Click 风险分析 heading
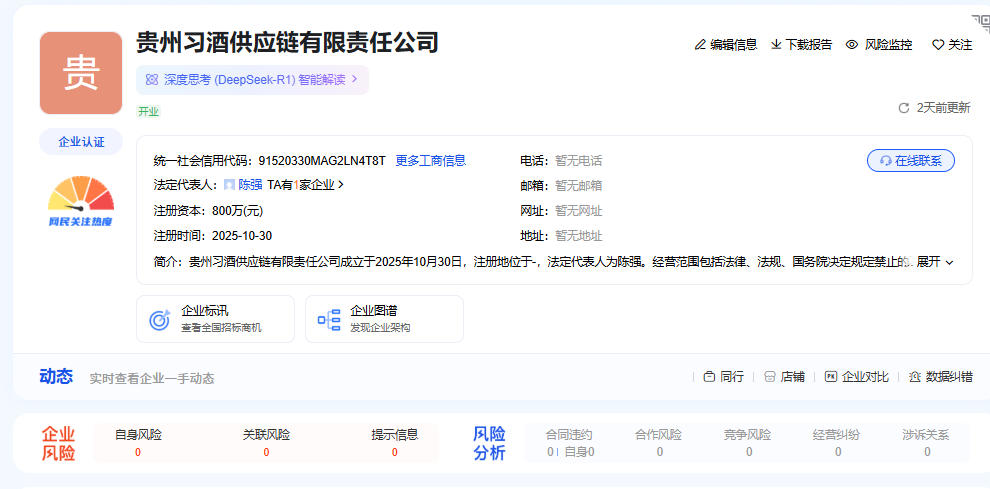This screenshot has width=990, height=489. tap(489, 444)
